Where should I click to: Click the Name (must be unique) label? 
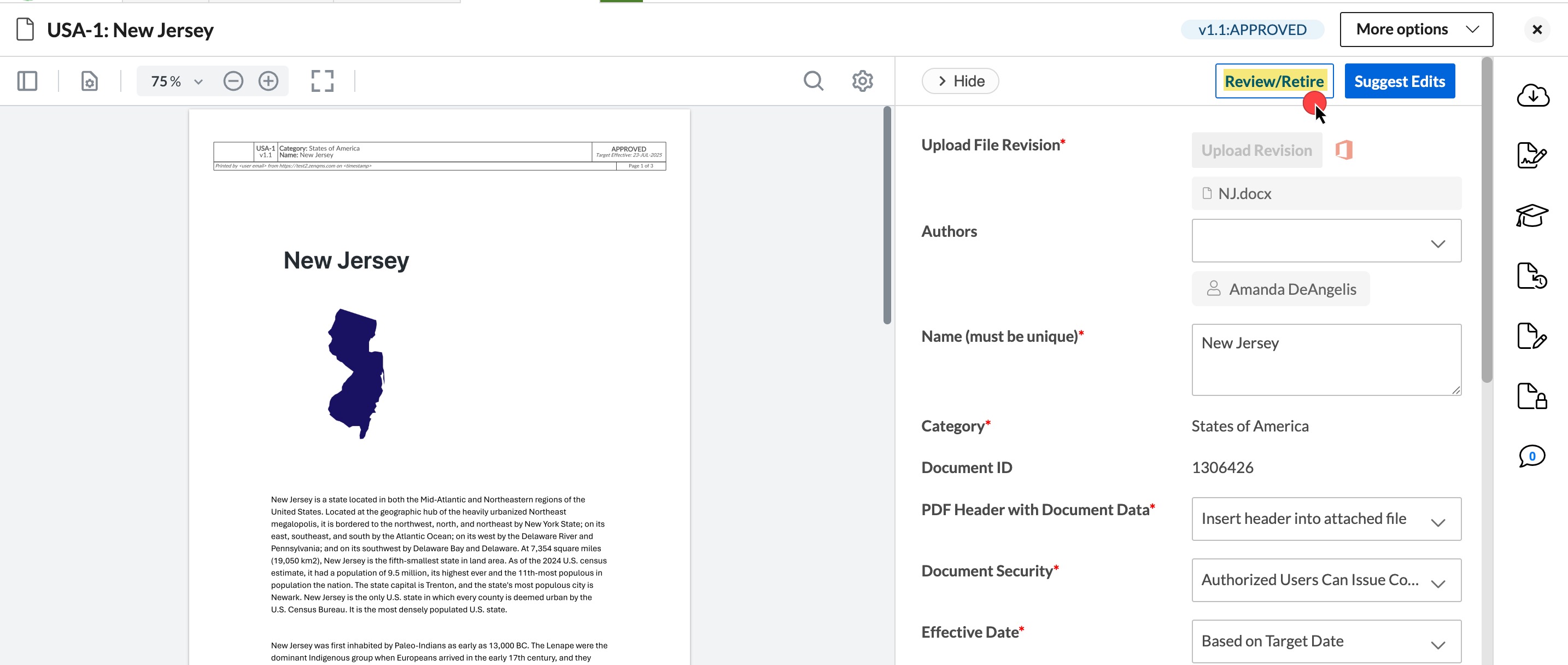tap(1002, 336)
